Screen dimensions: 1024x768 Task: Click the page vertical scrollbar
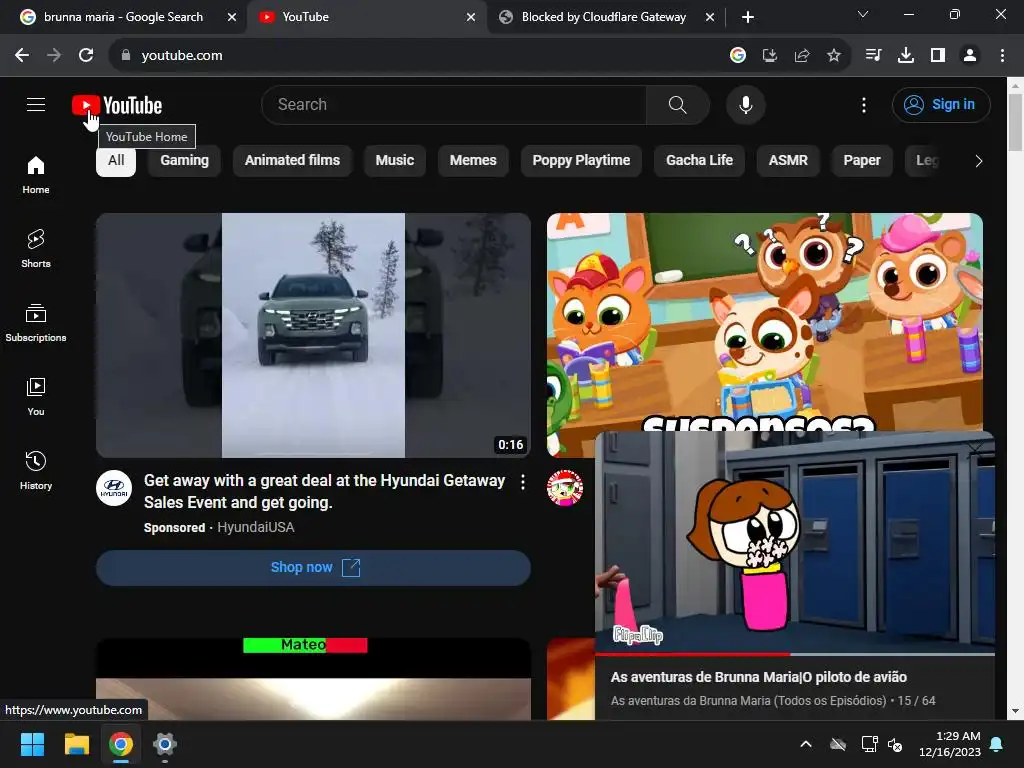(1015, 123)
